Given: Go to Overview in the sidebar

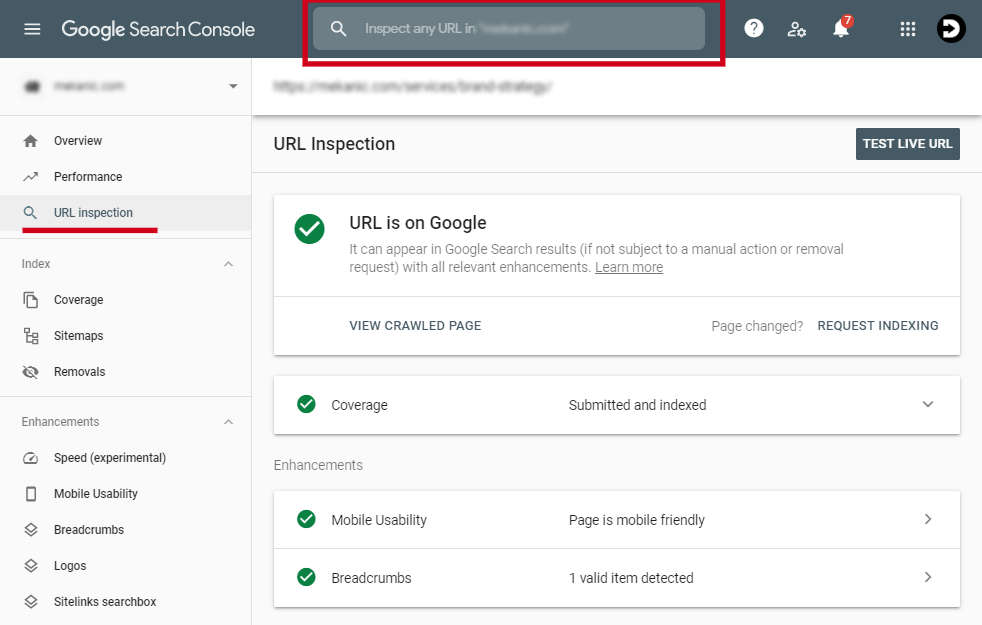Looking at the screenshot, I should 125,141.
